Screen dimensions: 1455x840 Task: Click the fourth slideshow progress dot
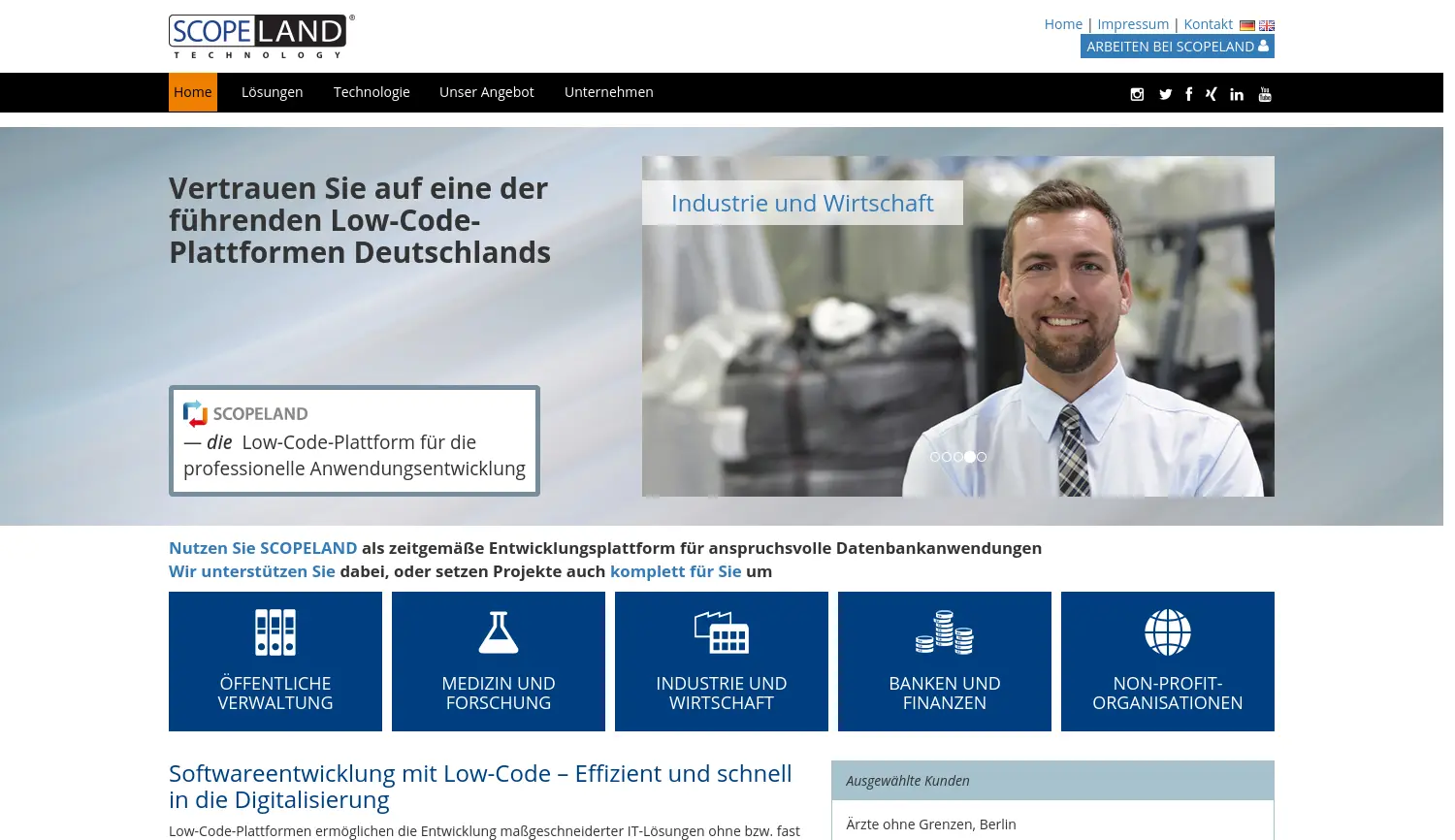tap(969, 457)
